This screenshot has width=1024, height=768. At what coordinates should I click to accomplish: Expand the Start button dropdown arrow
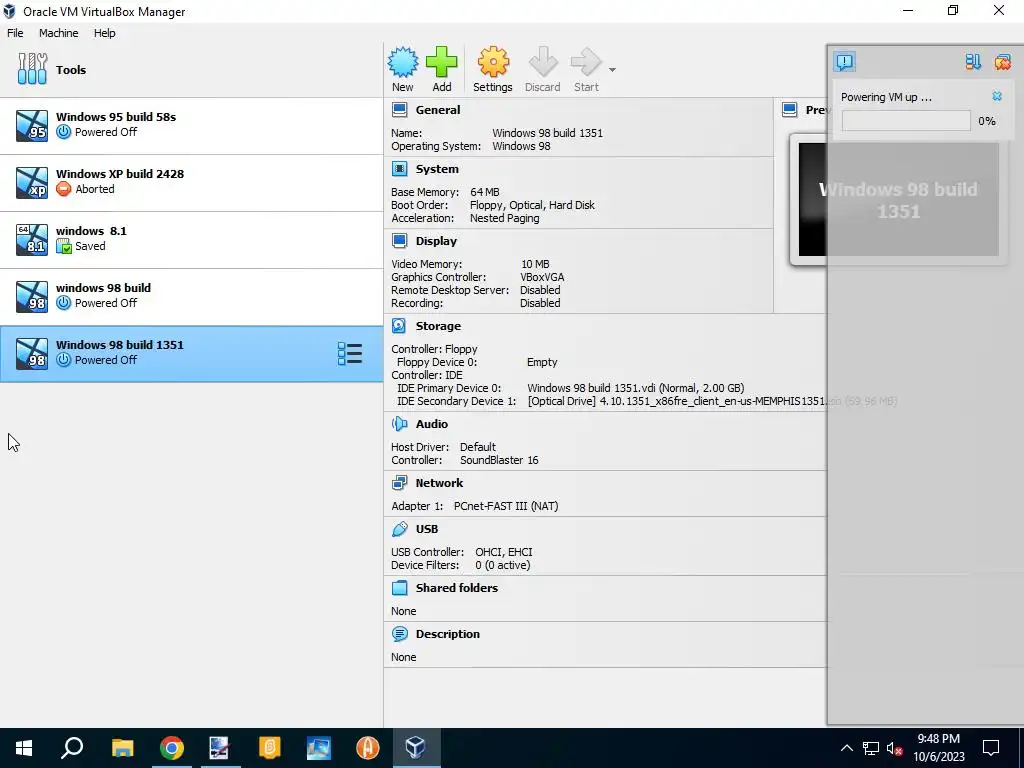(612, 69)
